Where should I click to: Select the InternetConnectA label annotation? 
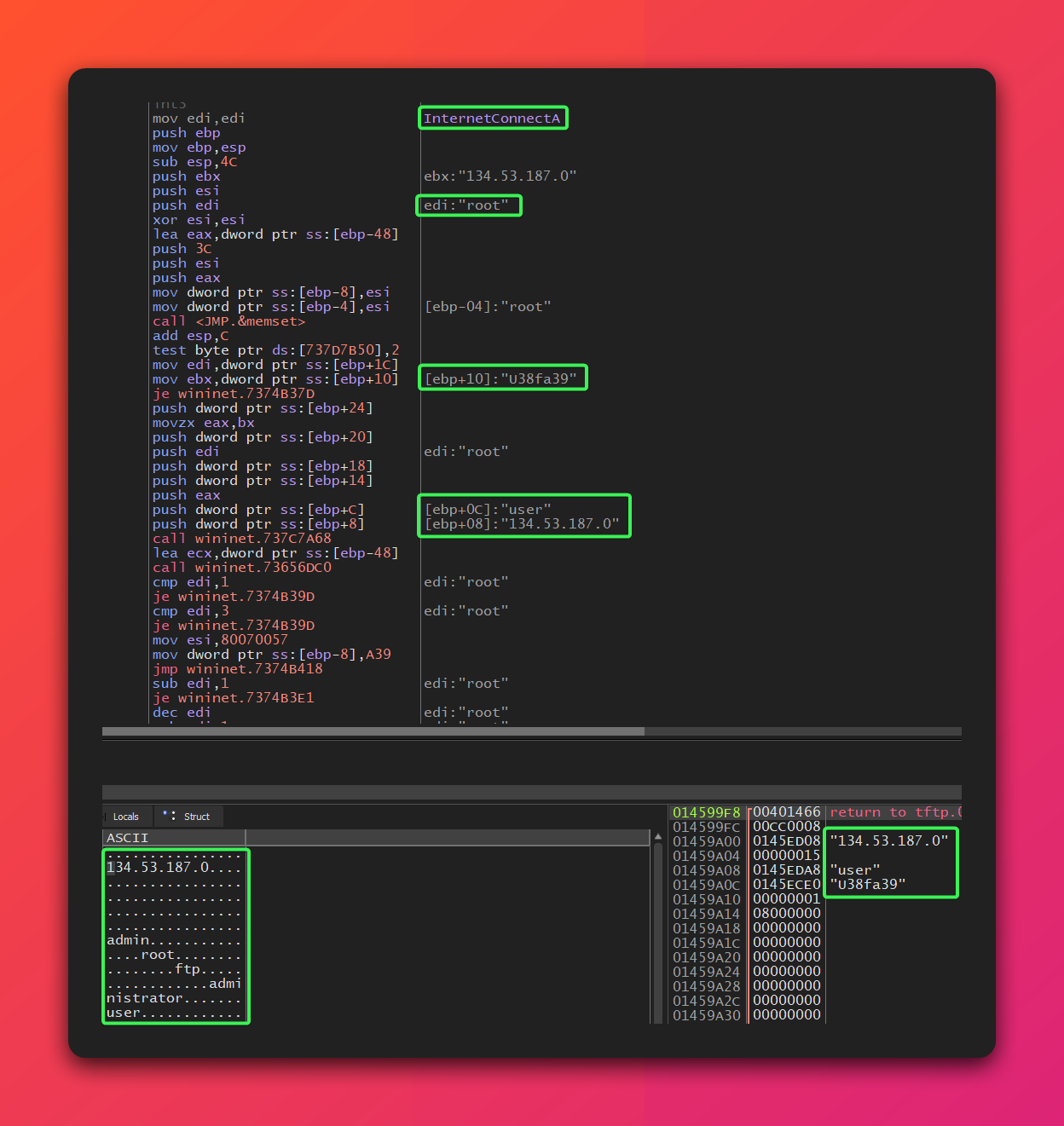tap(493, 118)
